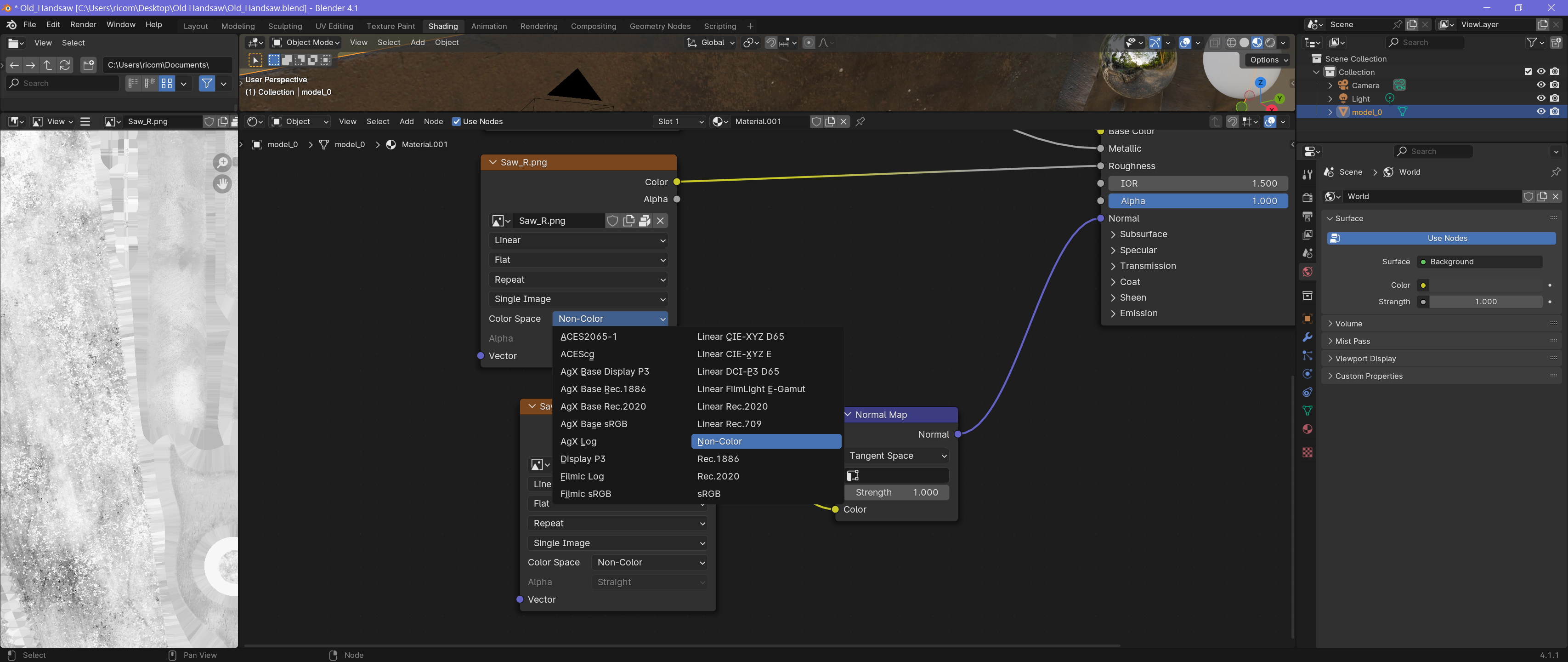Open the Linear interpolation dropdown on Saw_R.png node

(577, 240)
